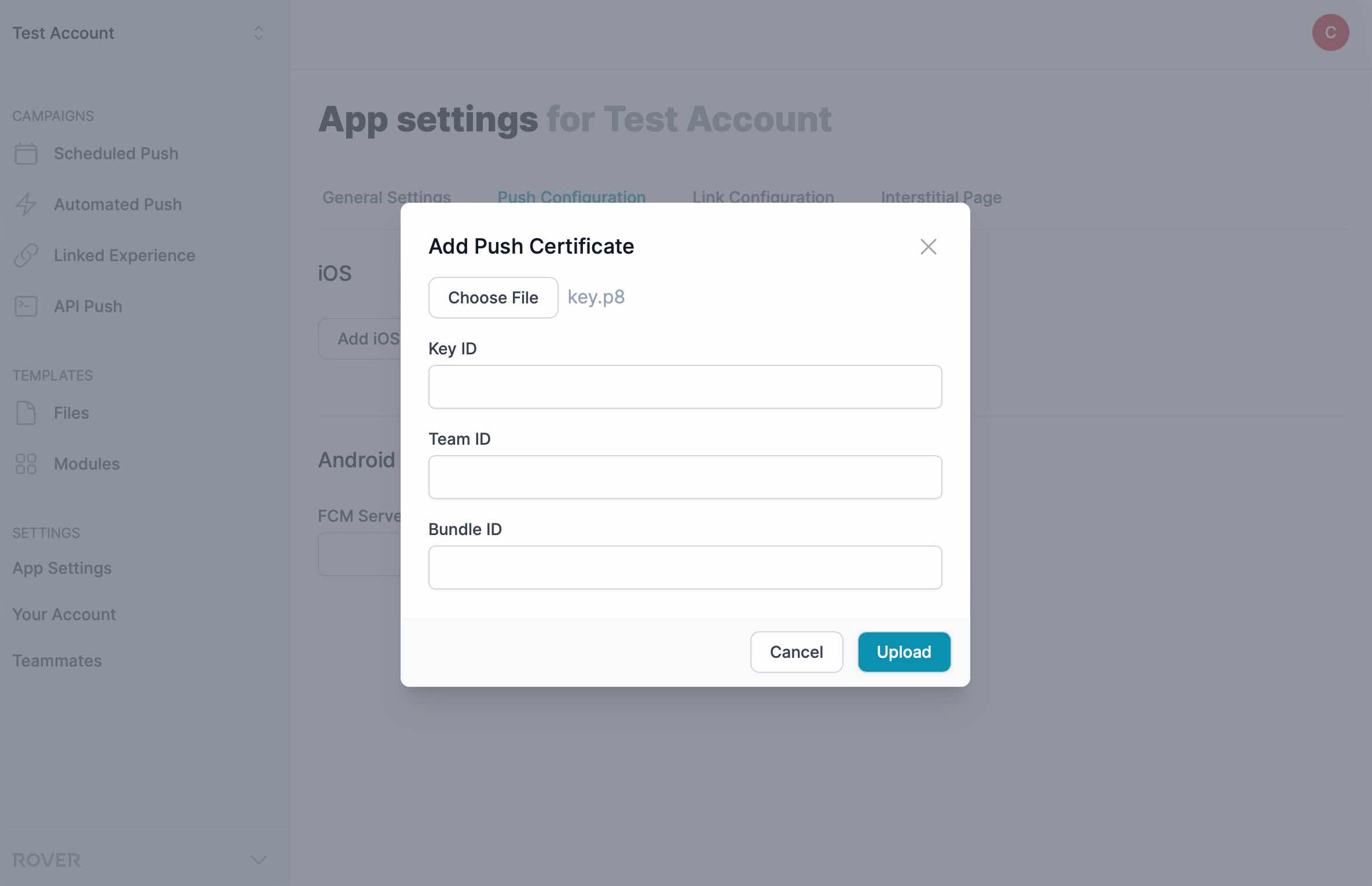Open the Interstitial Page tab

(x=941, y=197)
